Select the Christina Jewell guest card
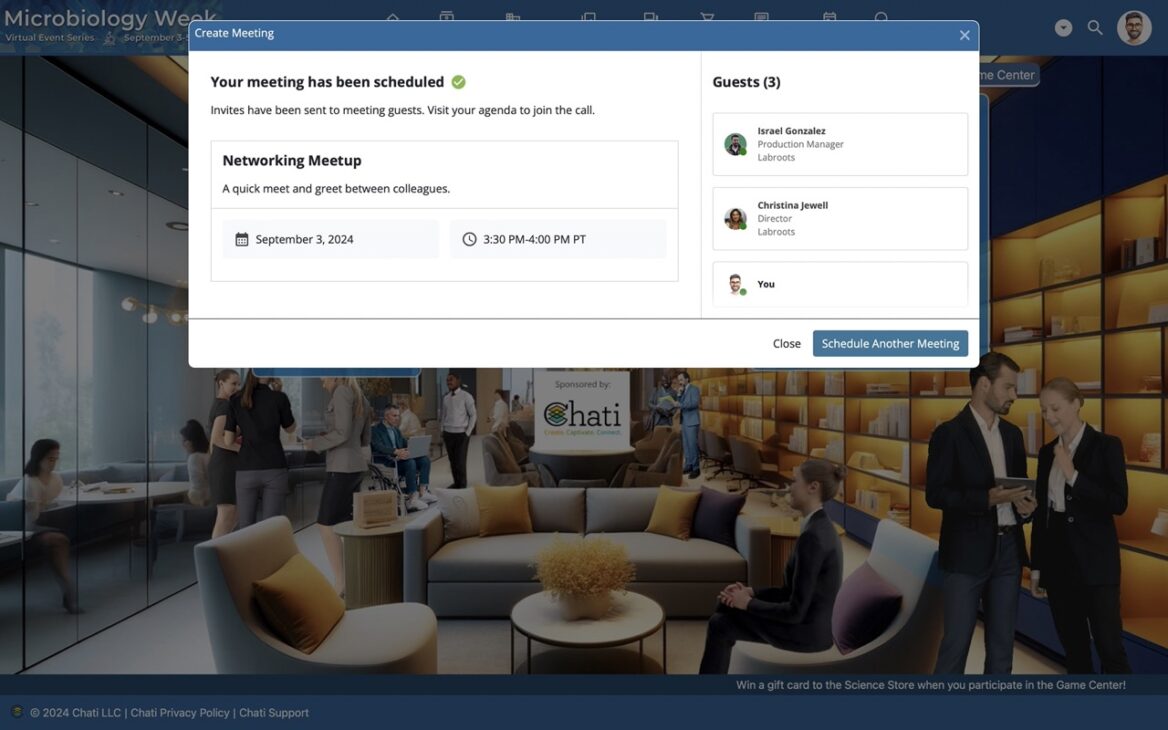The width and height of the screenshot is (1168, 730). (x=839, y=219)
